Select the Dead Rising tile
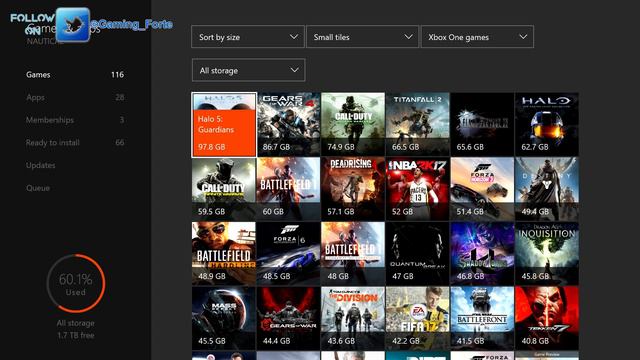The image size is (640, 360). pyautogui.click(x=353, y=189)
